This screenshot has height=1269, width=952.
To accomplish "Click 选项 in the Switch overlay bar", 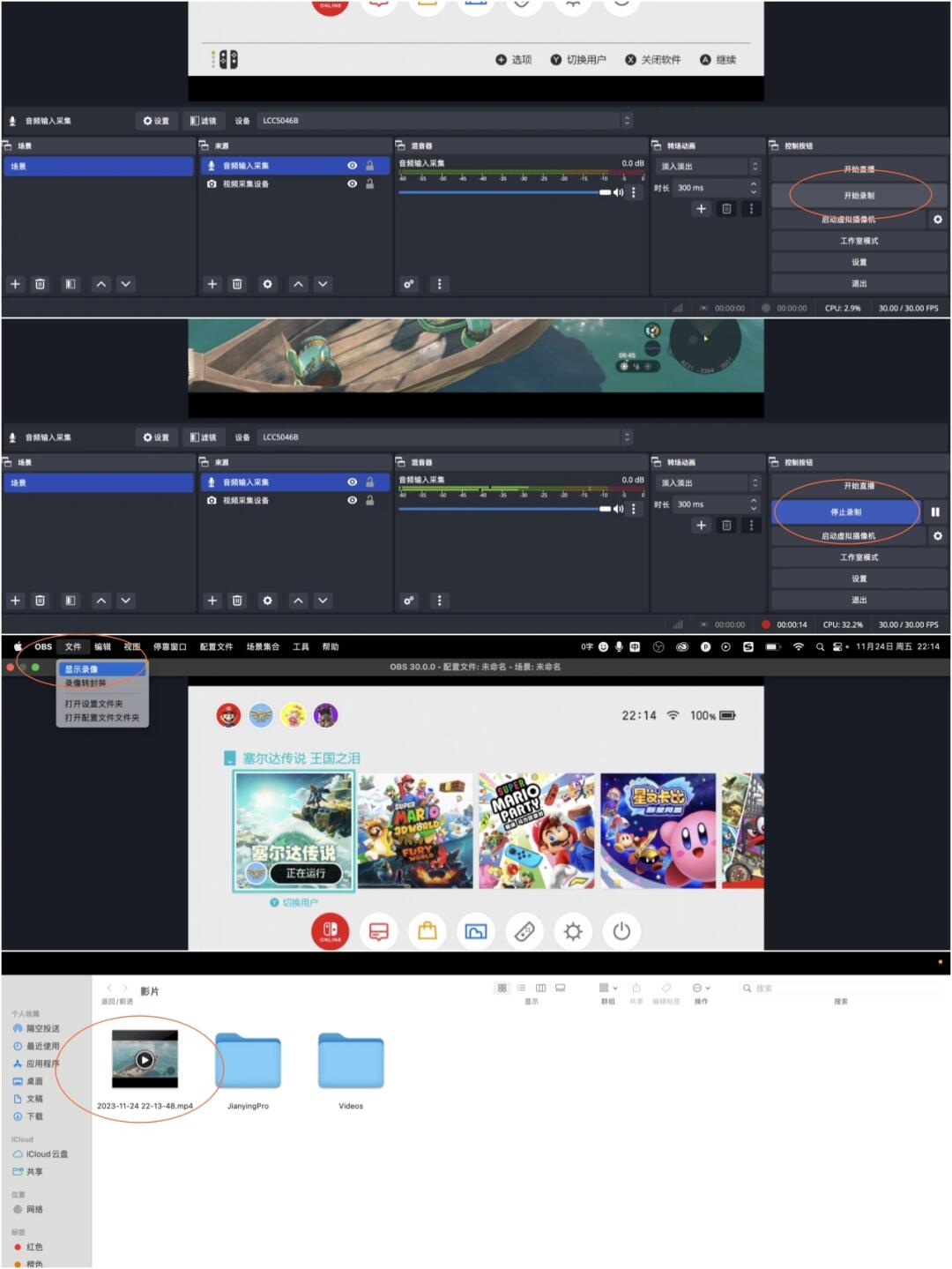I will point(514,59).
